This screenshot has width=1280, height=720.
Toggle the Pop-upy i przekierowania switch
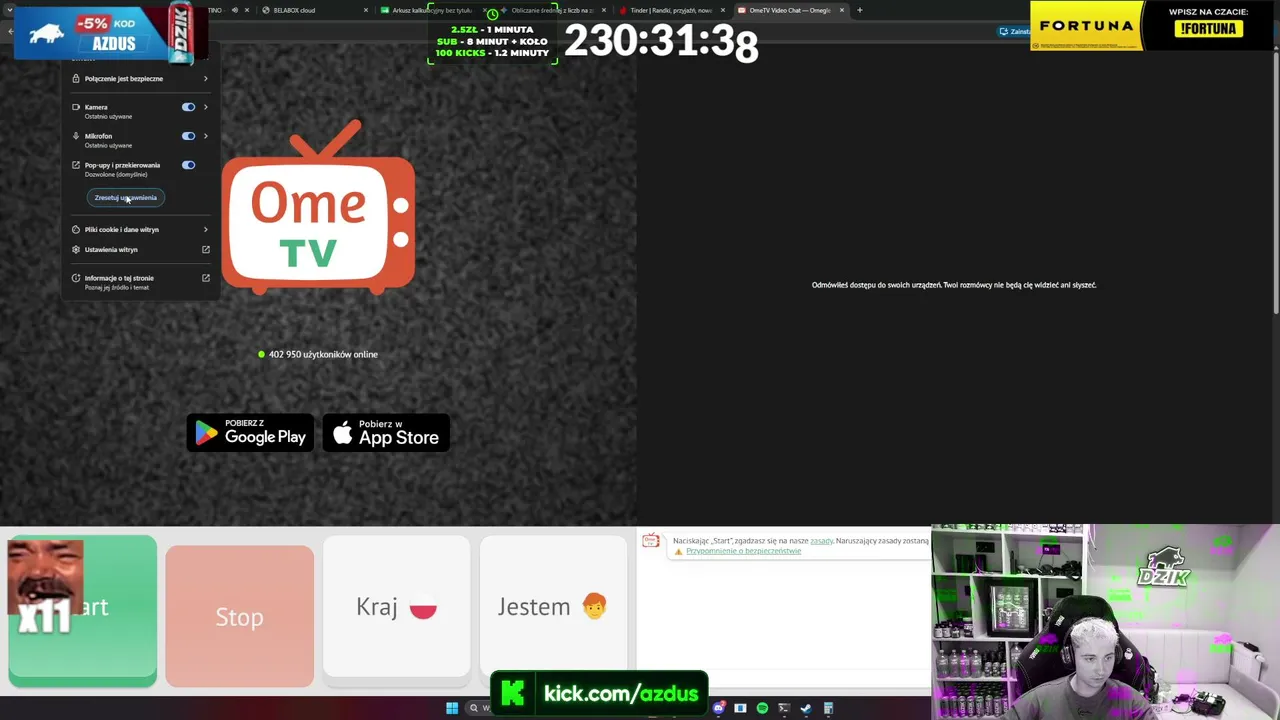click(x=188, y=165)
